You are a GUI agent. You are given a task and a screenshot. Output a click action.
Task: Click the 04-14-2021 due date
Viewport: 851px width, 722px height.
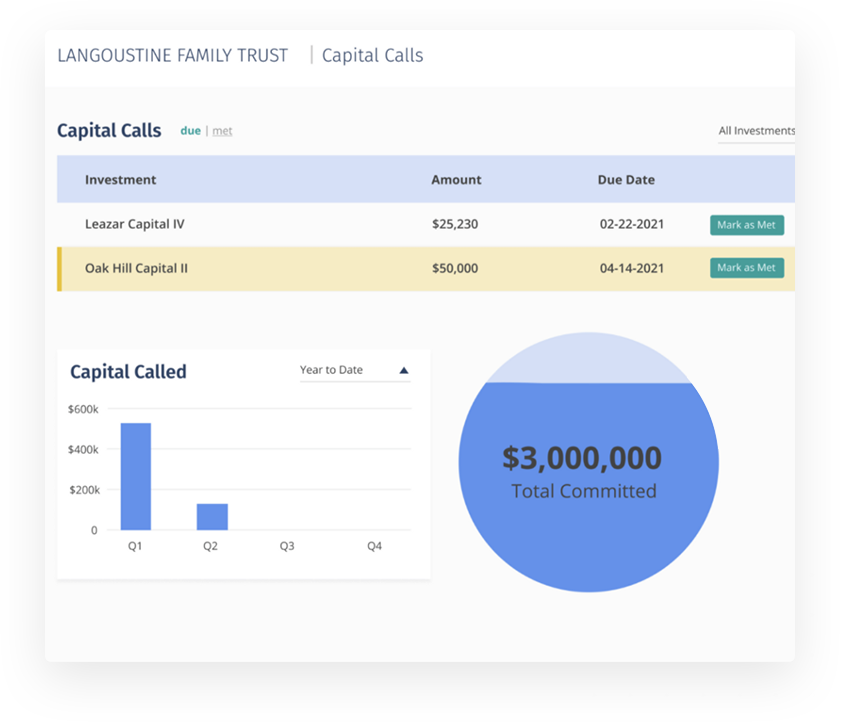pos(632,268)
